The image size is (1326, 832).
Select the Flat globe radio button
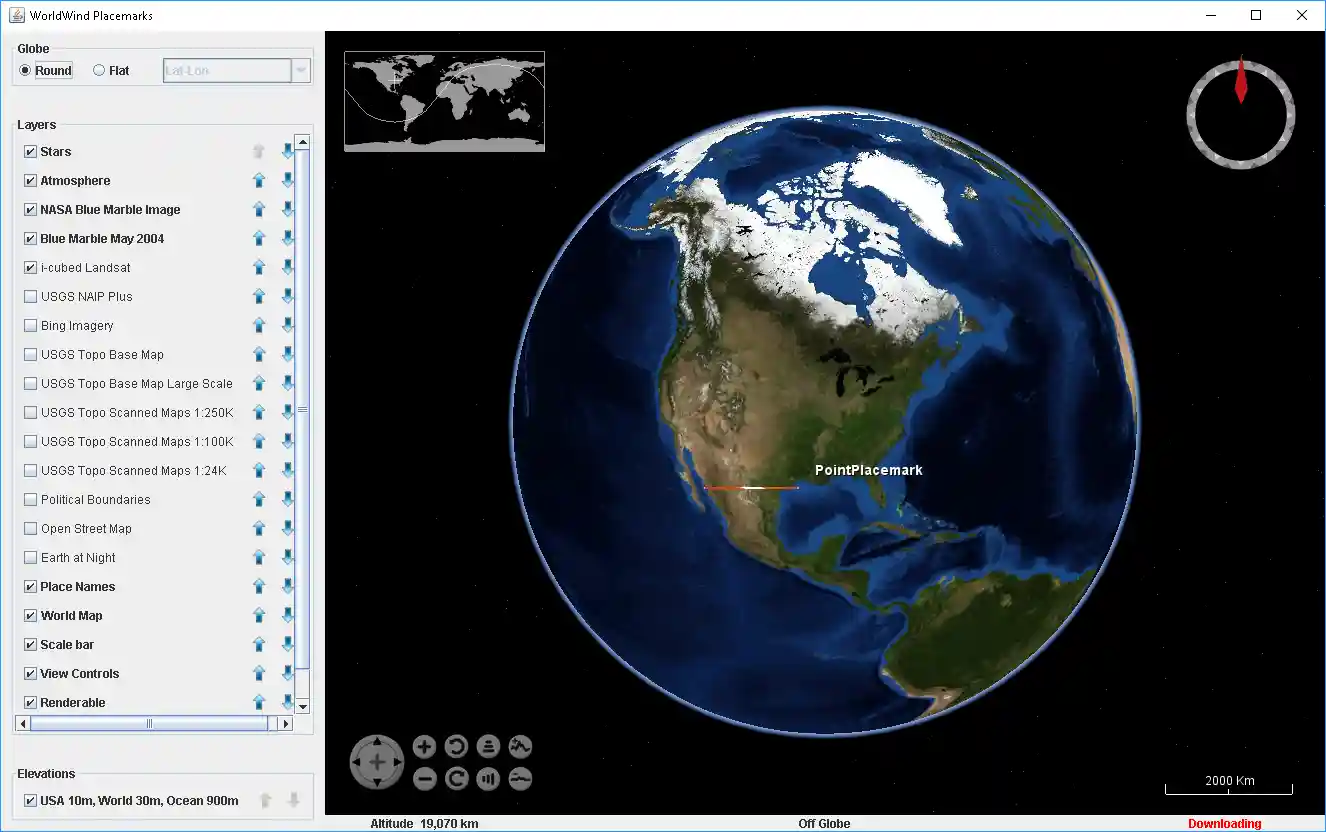tap(99, 71)
